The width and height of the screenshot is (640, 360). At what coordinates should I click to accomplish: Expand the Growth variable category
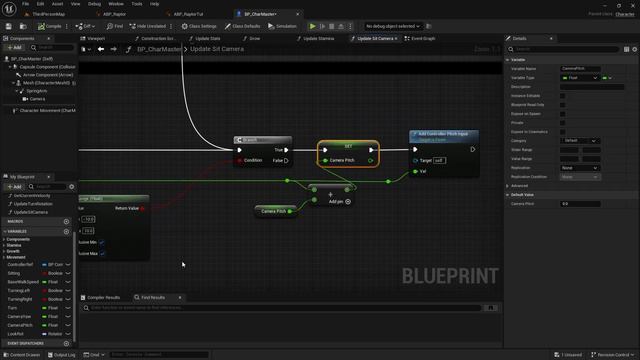[4, 251]
